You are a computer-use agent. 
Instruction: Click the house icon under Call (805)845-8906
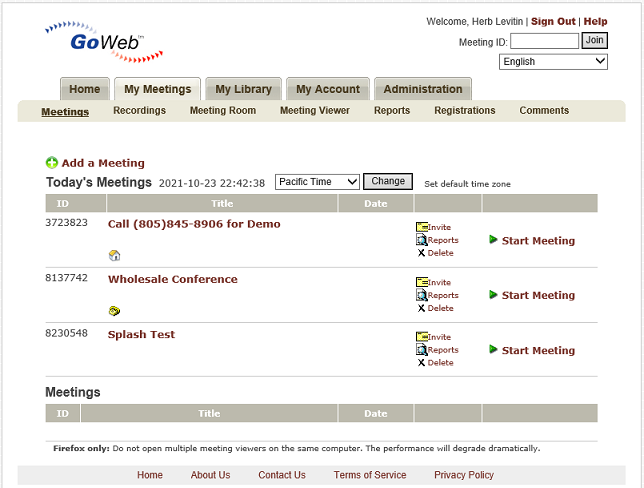click(x=114, y=255)
